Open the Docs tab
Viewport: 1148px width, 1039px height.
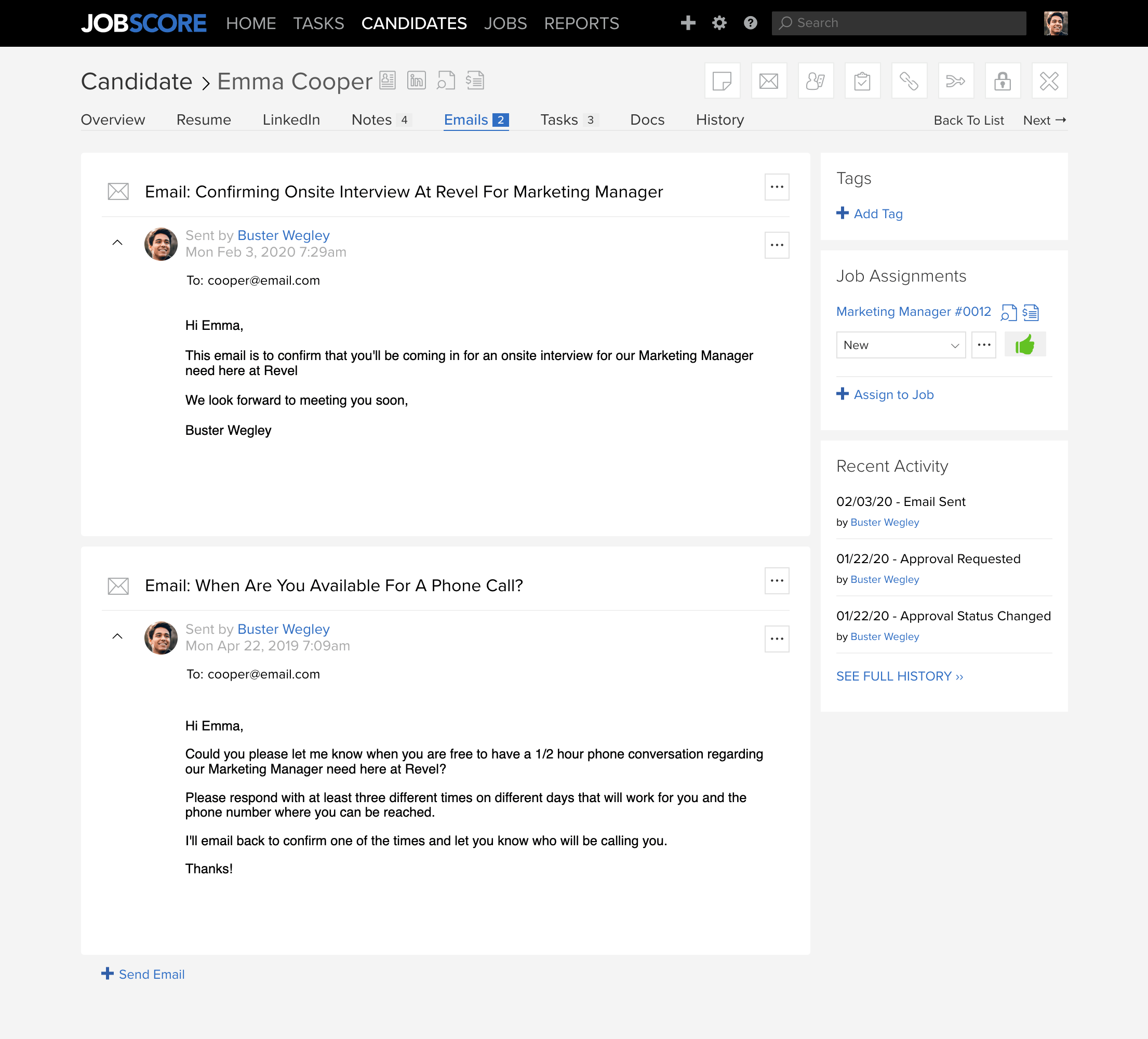[x=647, y=119]
